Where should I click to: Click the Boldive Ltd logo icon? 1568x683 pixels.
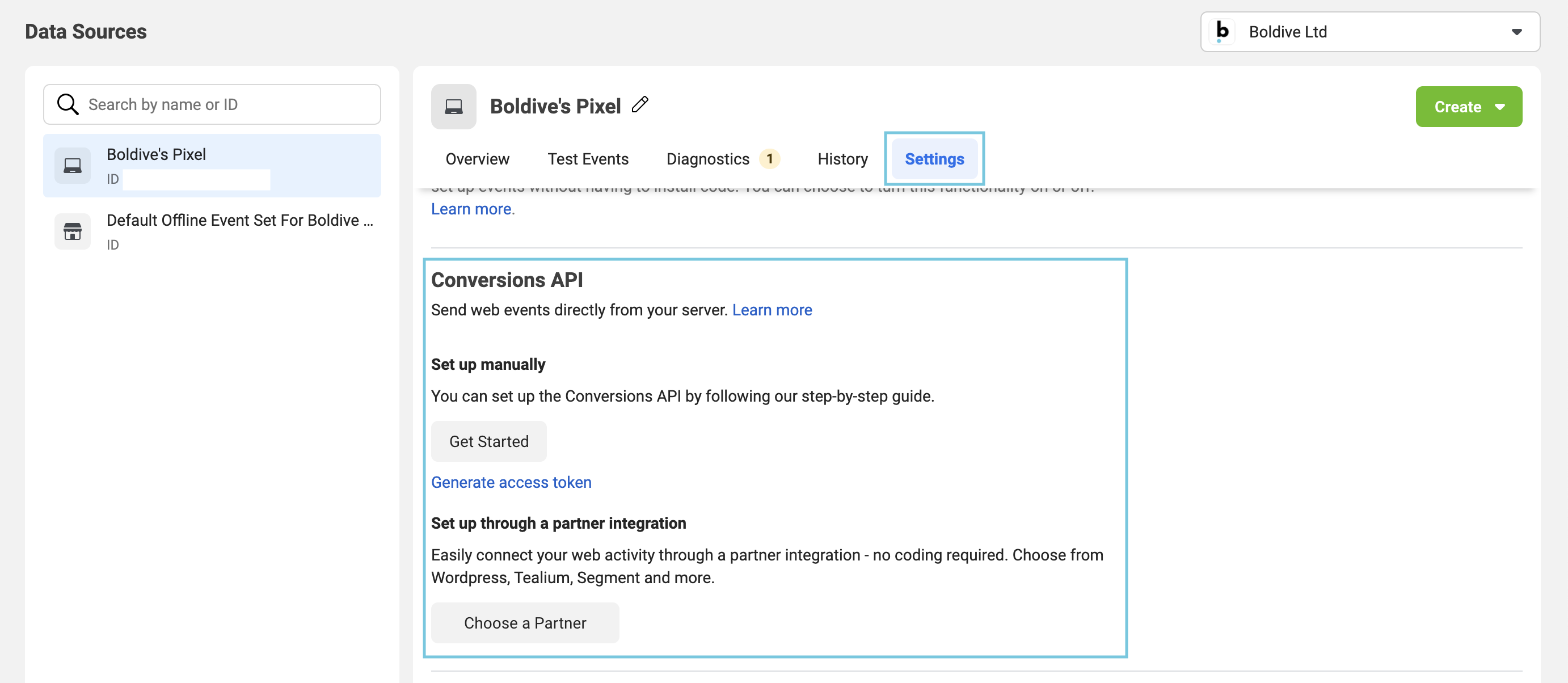coord(1221,31)
